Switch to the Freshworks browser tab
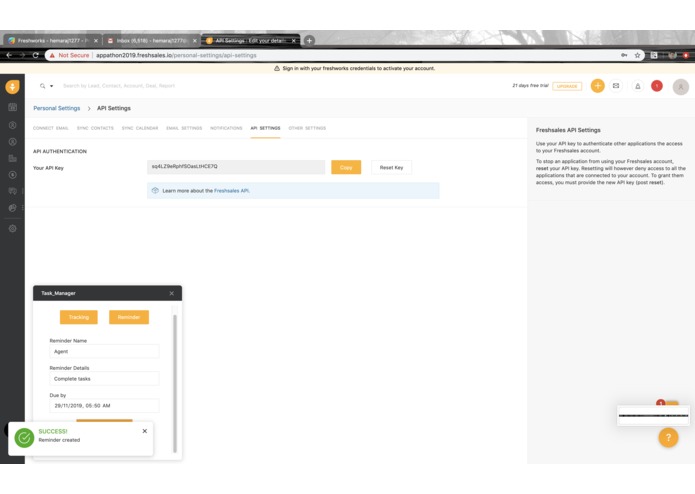The image size is (695, 494). (x=53, y=40)
